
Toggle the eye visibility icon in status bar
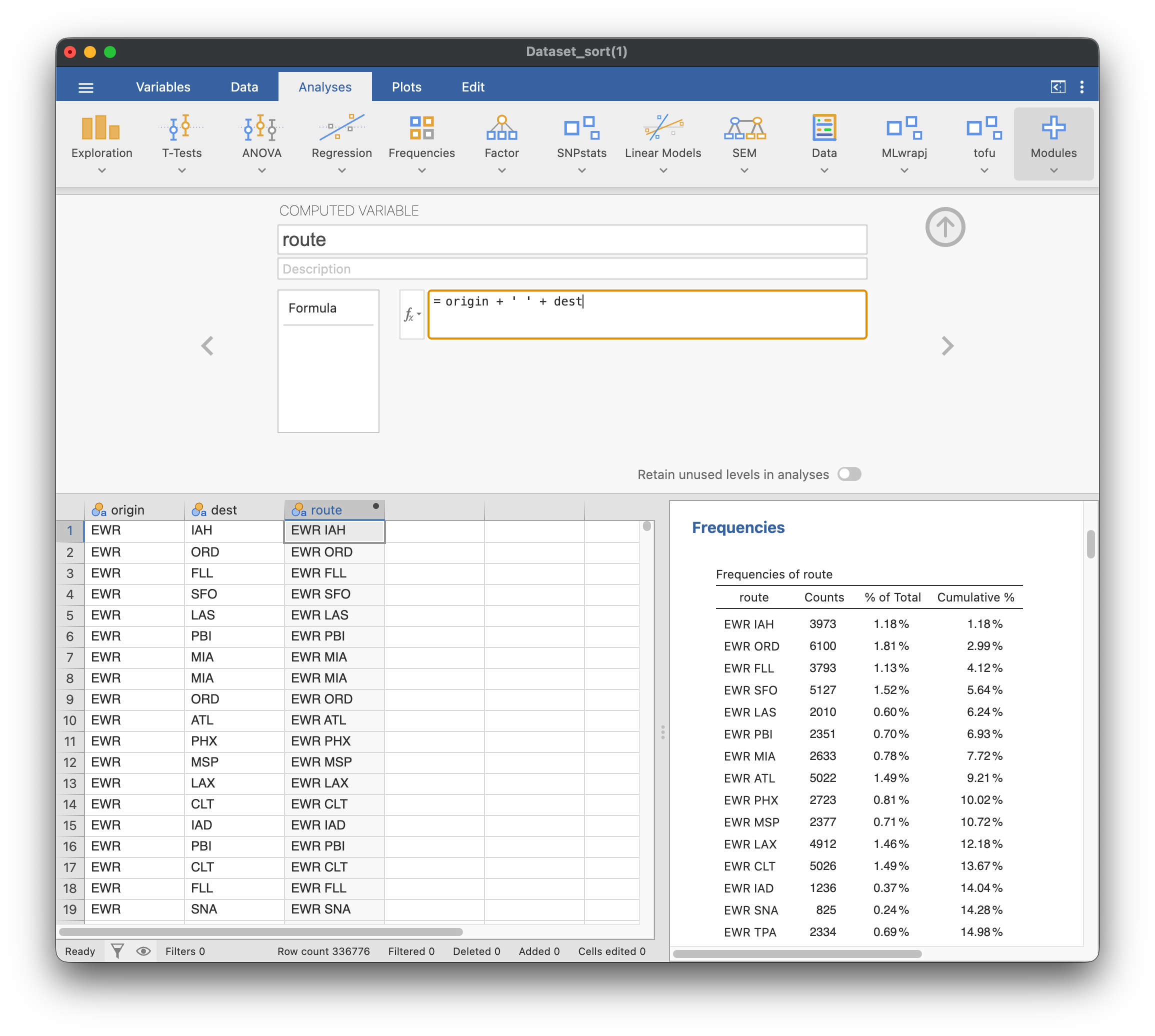pos(143,950)
